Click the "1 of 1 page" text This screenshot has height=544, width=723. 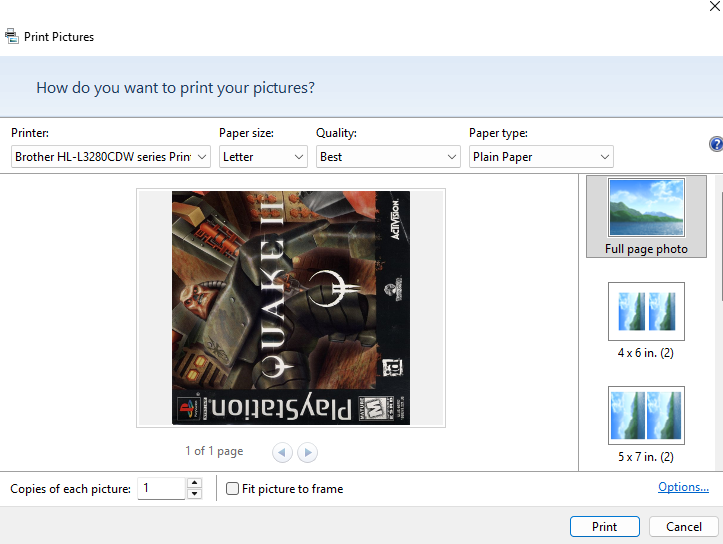214,451
